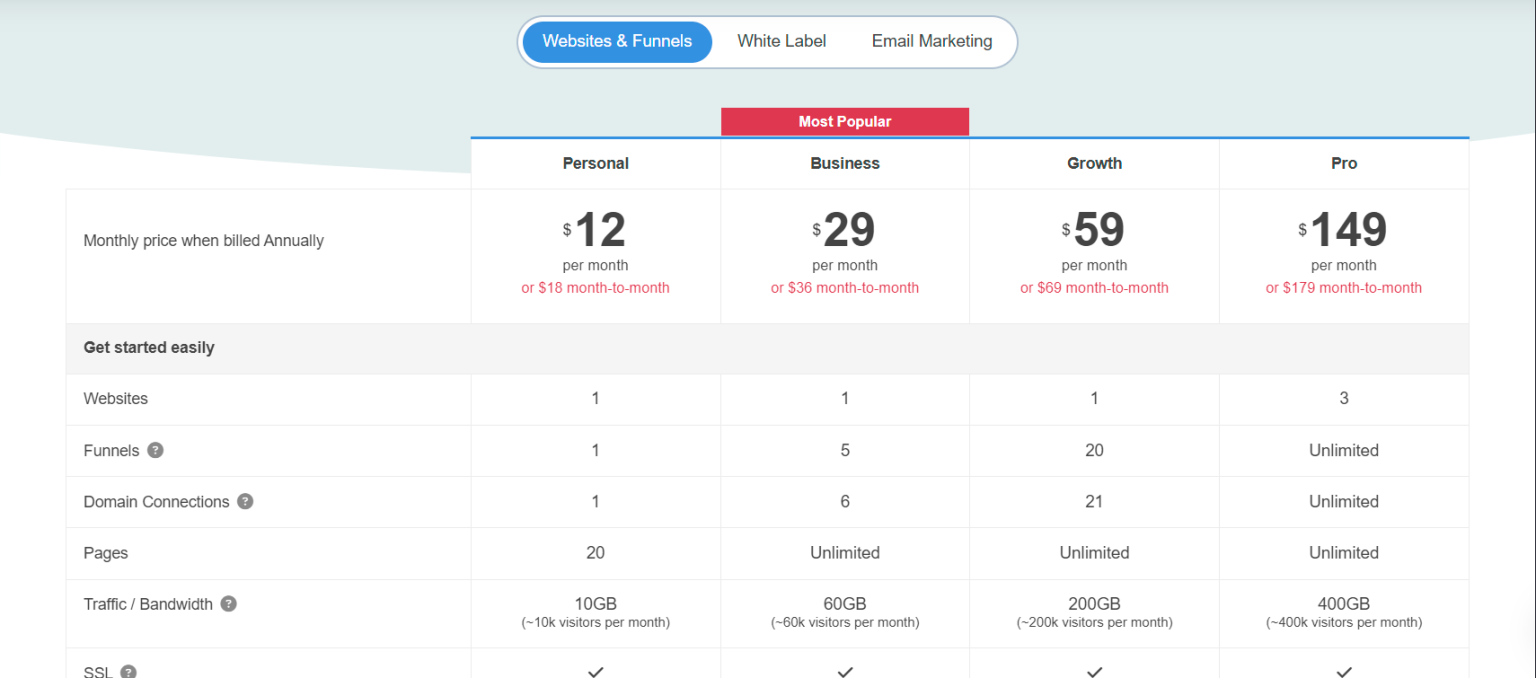Image resolution: width=1536 pixels, height=678 pixels.
Task: Expand the Get started easily section
Action: (x=148, y=347)
